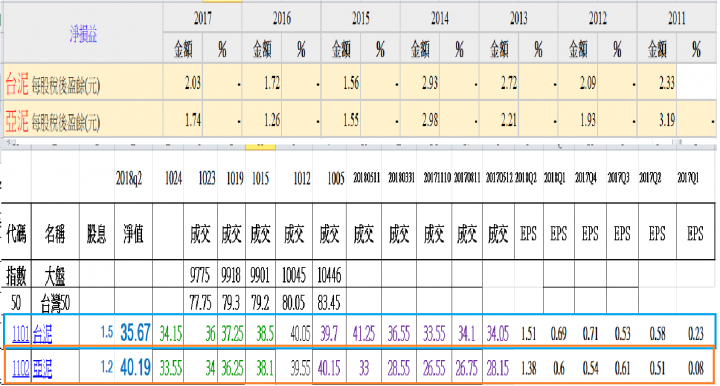Click the 1.56 value for 台泥 2015

tap(351, 83)
